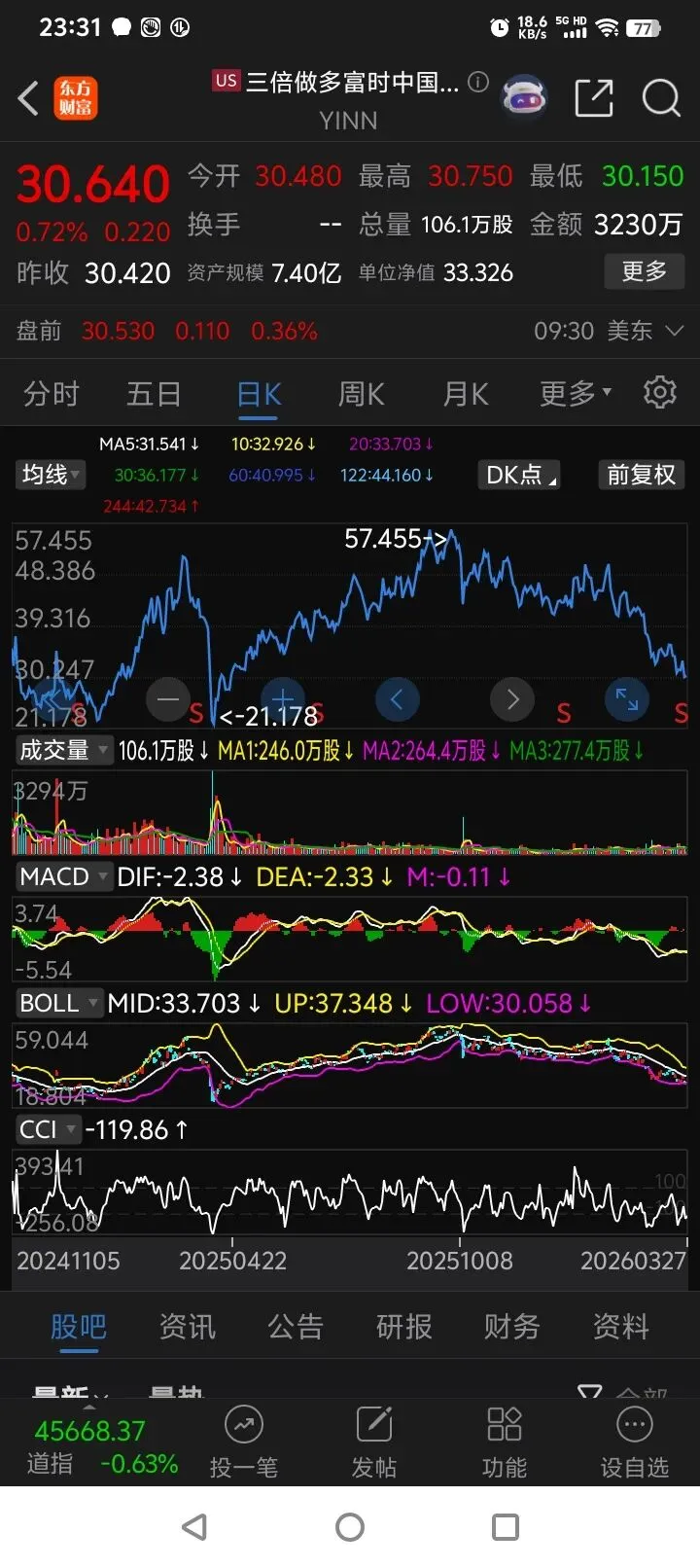Tap the filter funnel icon in 股吧
The width and height of the screenshot is (700, 1568).
[x=589, y=1391]
